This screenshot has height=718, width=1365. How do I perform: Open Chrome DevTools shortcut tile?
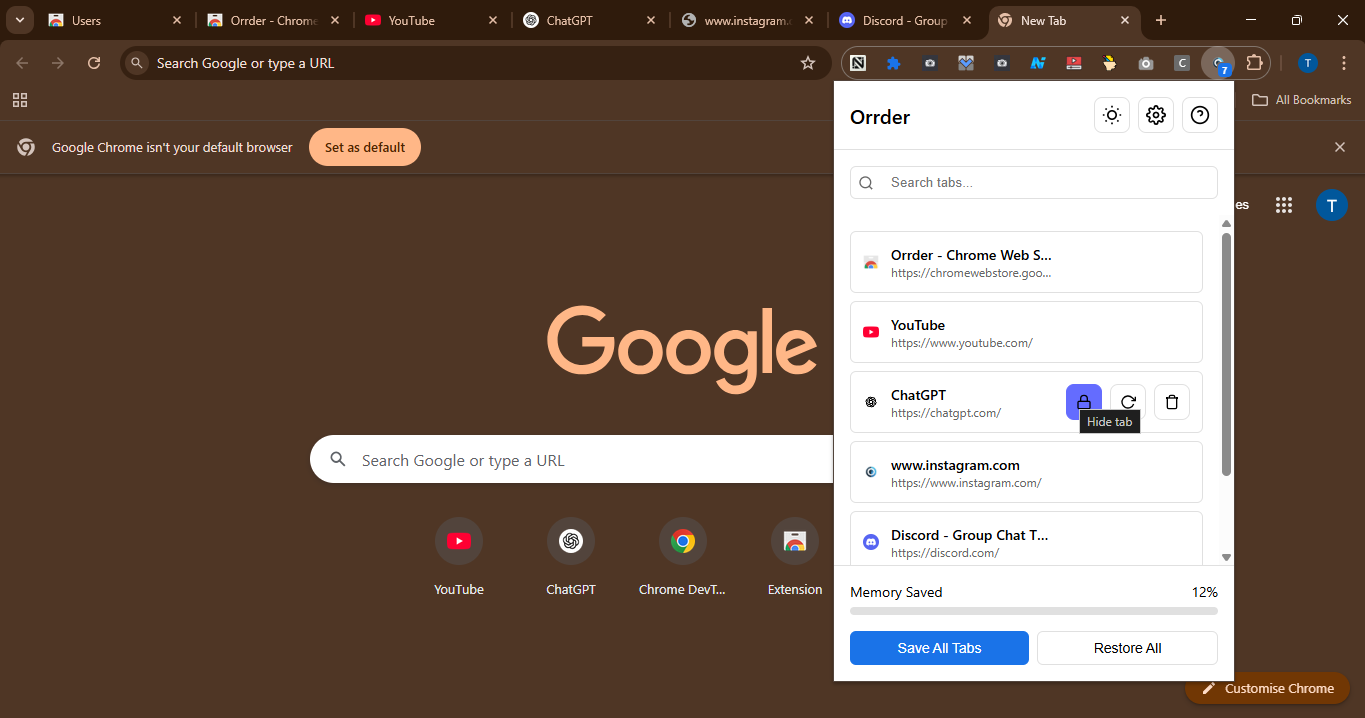683,558
